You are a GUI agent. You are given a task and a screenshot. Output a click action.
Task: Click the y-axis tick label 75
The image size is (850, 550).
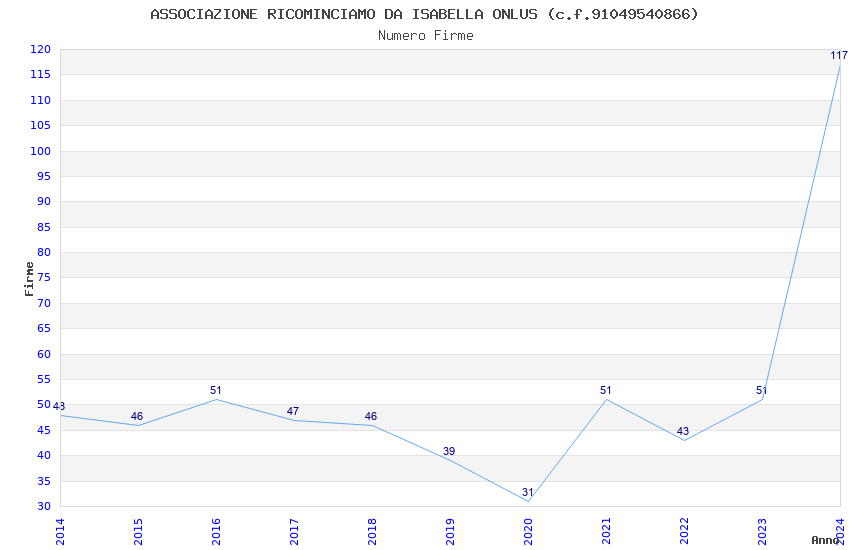44,277
